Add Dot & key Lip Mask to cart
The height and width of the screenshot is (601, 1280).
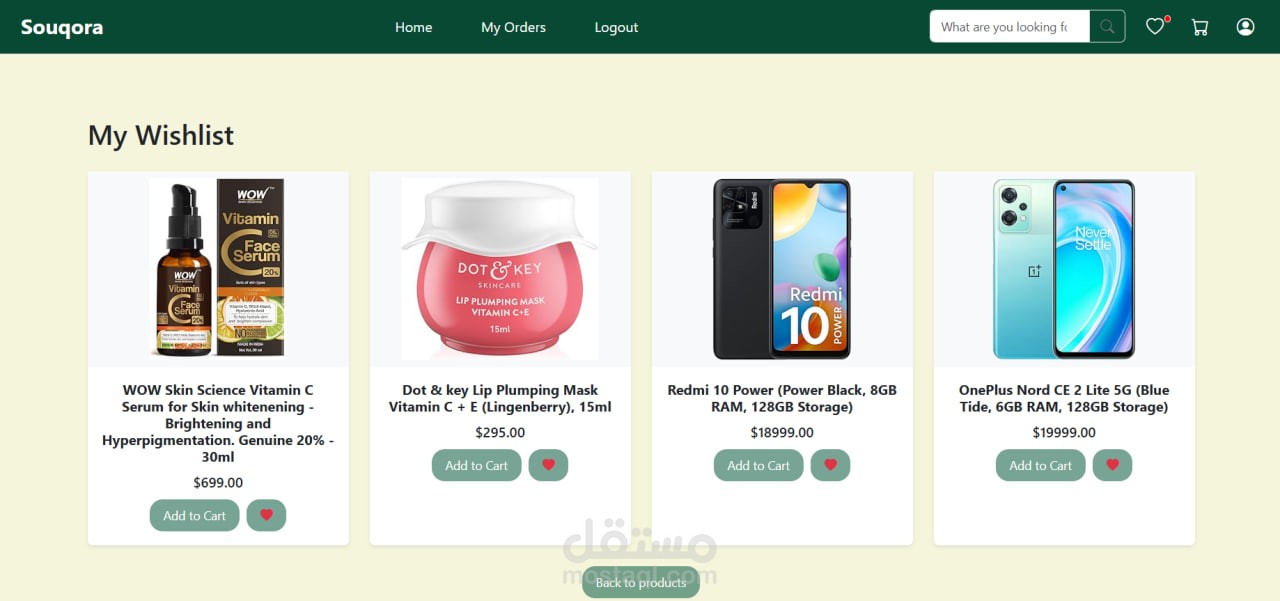point(476,465)
